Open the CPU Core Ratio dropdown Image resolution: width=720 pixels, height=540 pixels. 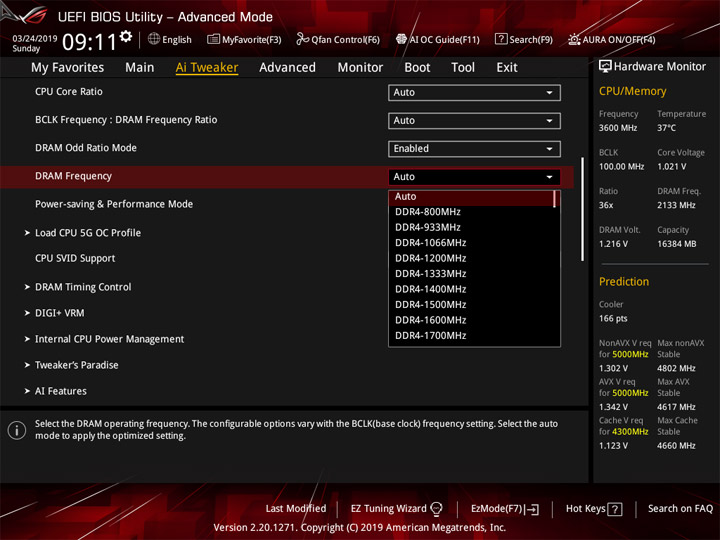(x=474, y=92)
